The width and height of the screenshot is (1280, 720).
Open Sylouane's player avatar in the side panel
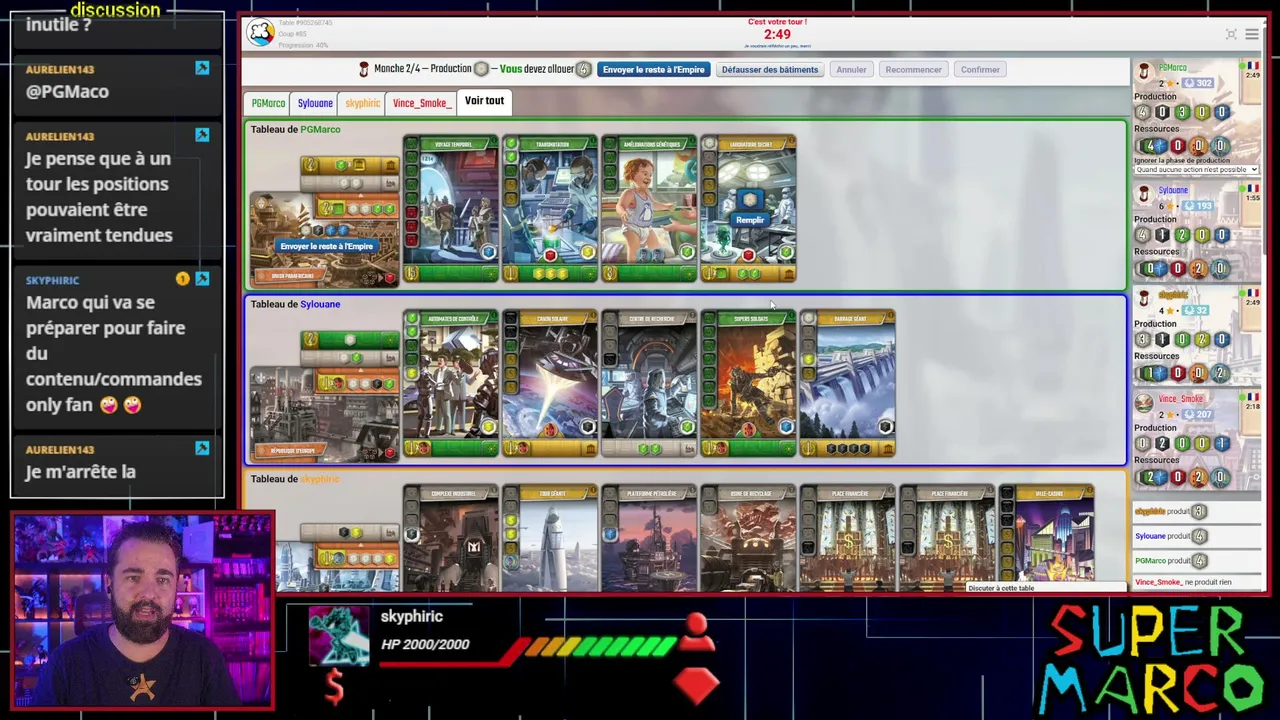click(1144, 194)
